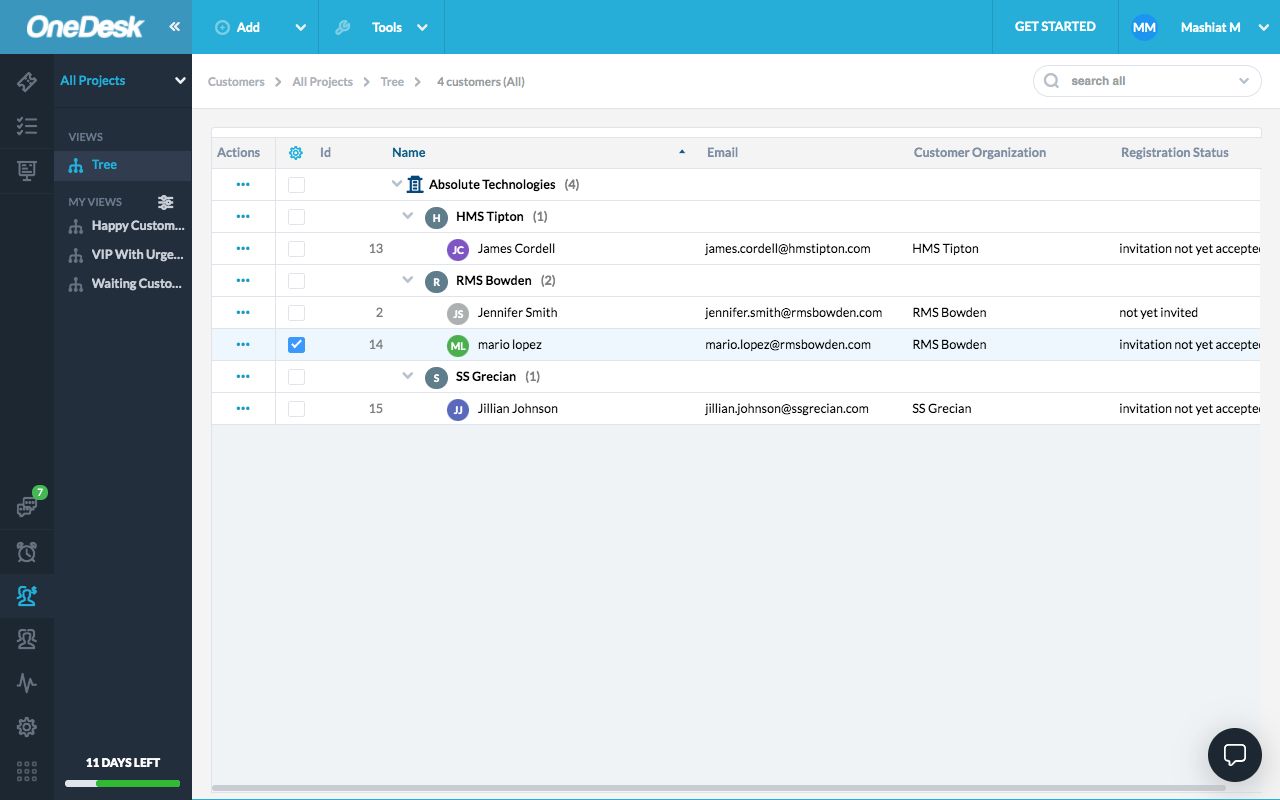Open the Tickets icon in the sidebar
The image size is (1280, 800).
coord(27,82)
